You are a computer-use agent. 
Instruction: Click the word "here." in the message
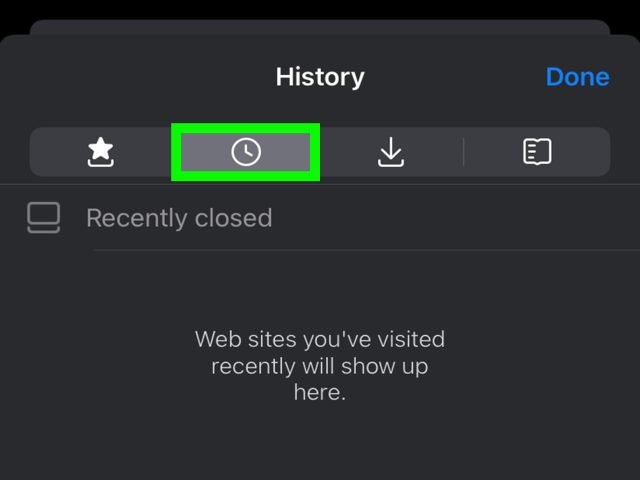(320, 392)
